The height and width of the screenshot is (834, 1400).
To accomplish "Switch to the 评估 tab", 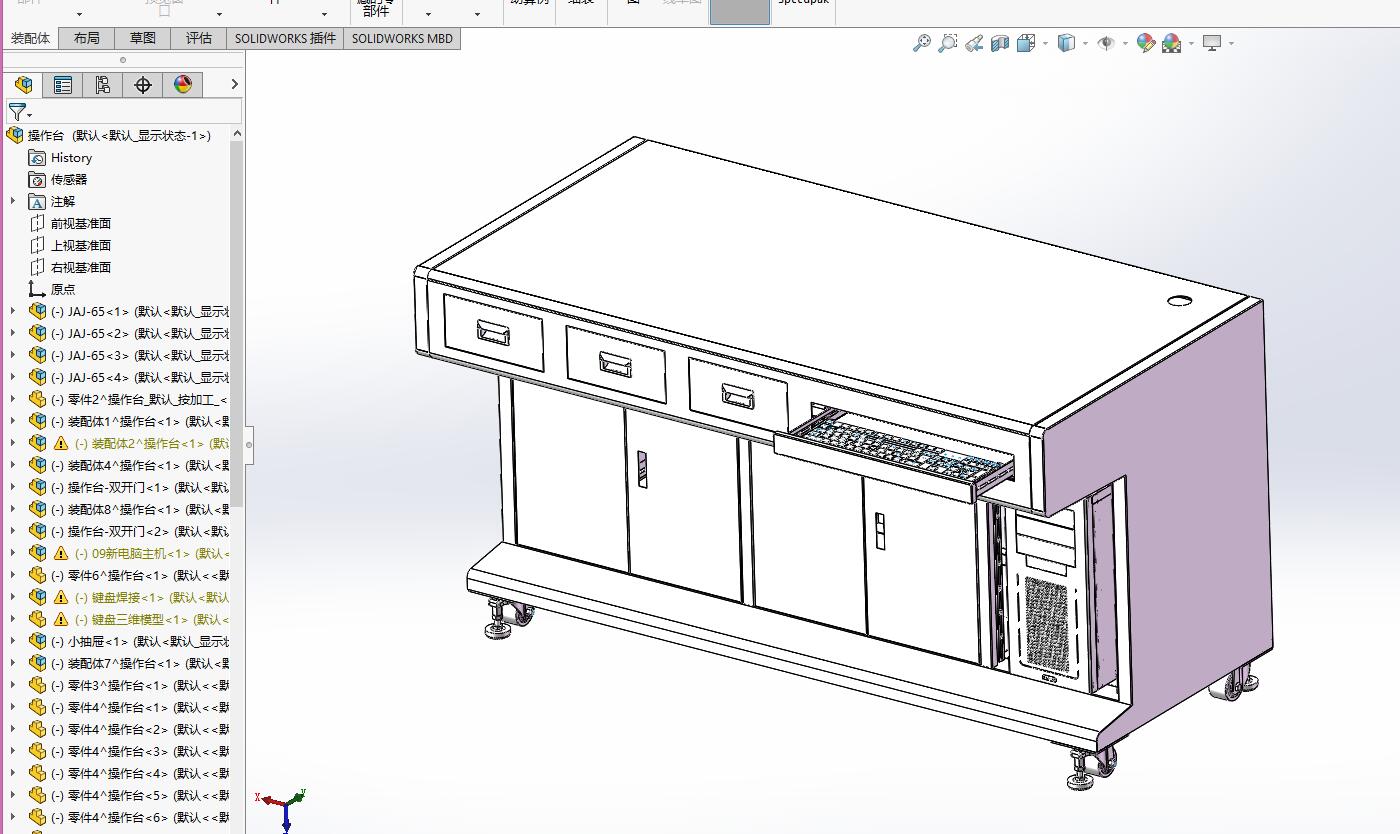I will click(x=199, y=38).
